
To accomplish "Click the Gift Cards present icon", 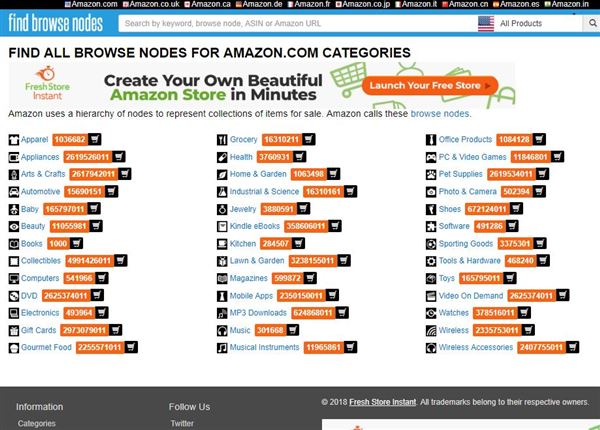I will [14, 331].
